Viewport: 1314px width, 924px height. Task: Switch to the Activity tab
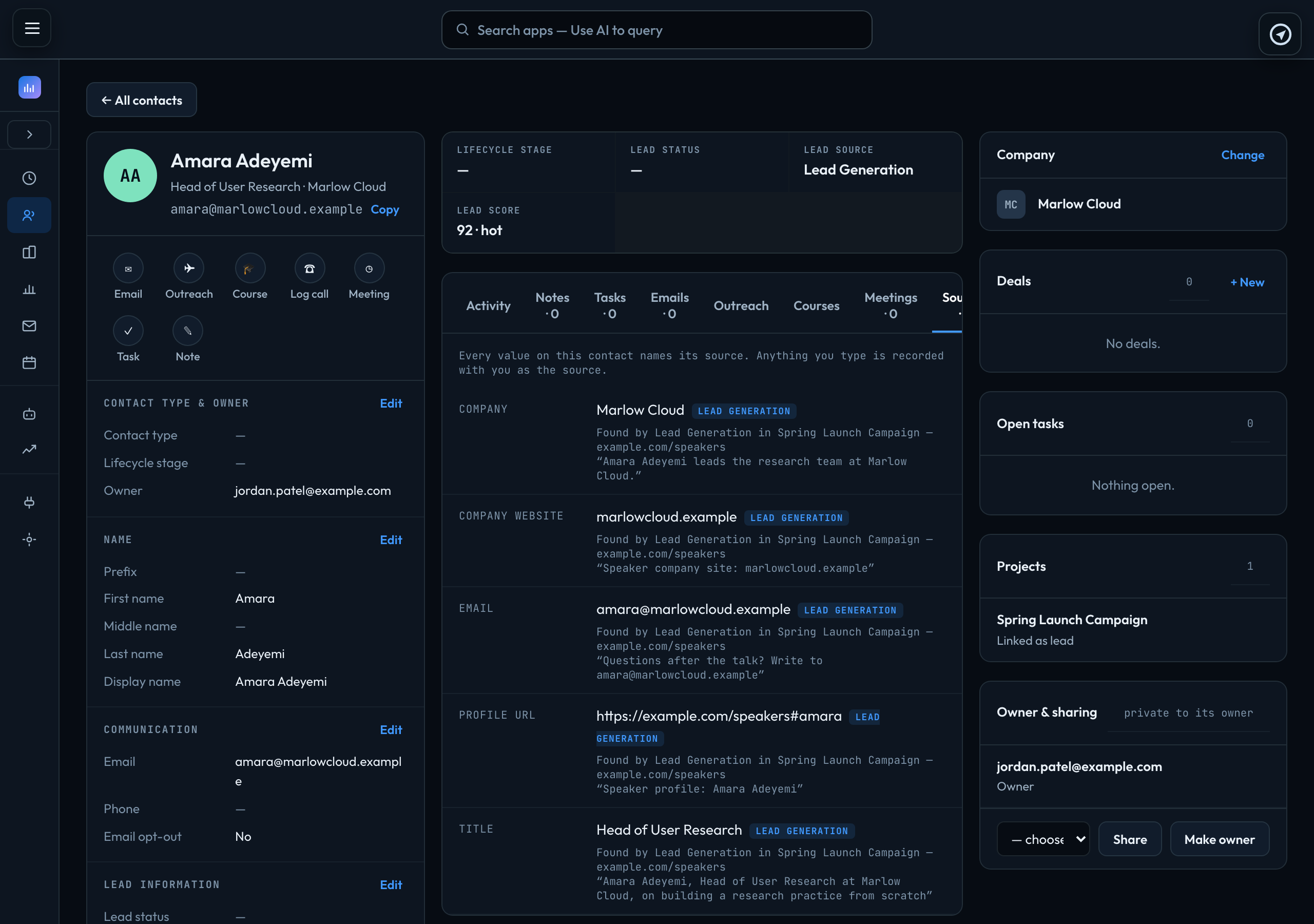coord(488,306)
